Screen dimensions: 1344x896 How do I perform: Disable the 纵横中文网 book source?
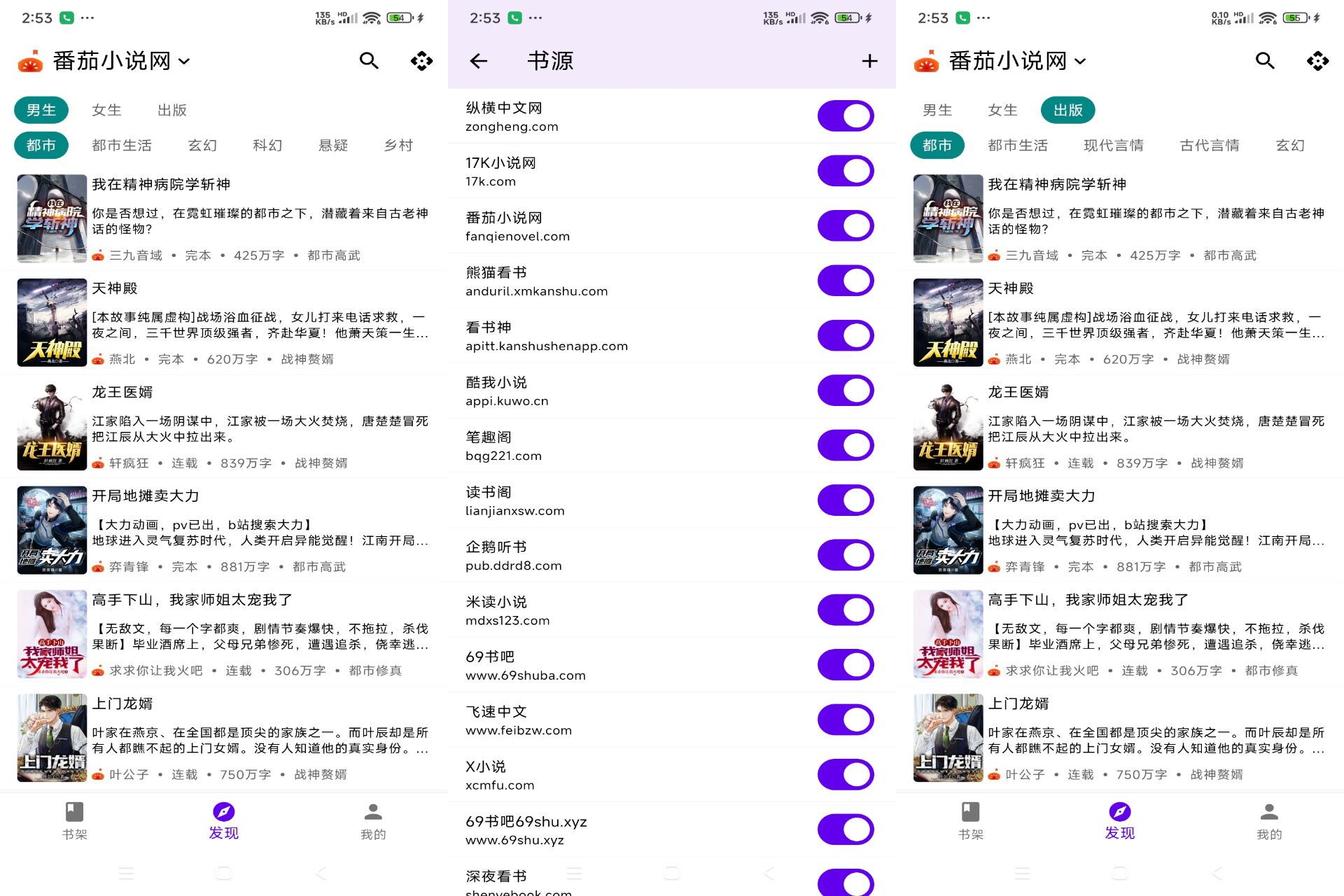click(845, 115)
